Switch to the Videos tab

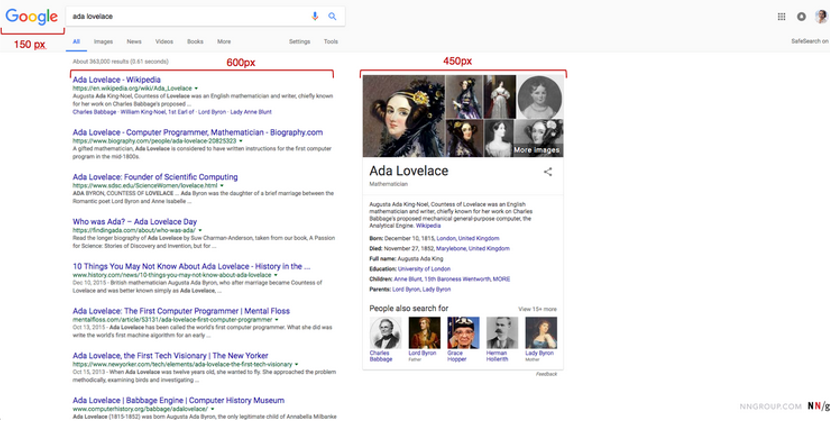tap(164, 42)
